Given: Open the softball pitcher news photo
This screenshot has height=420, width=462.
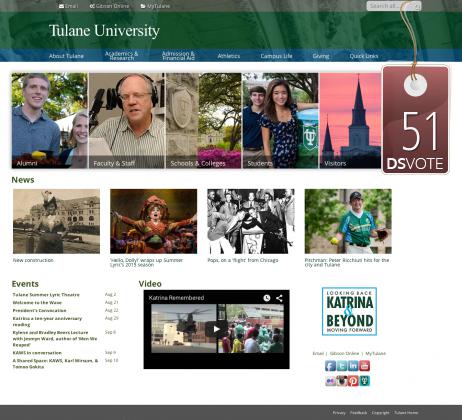Looking at the screenshot, I should [348, 221].
